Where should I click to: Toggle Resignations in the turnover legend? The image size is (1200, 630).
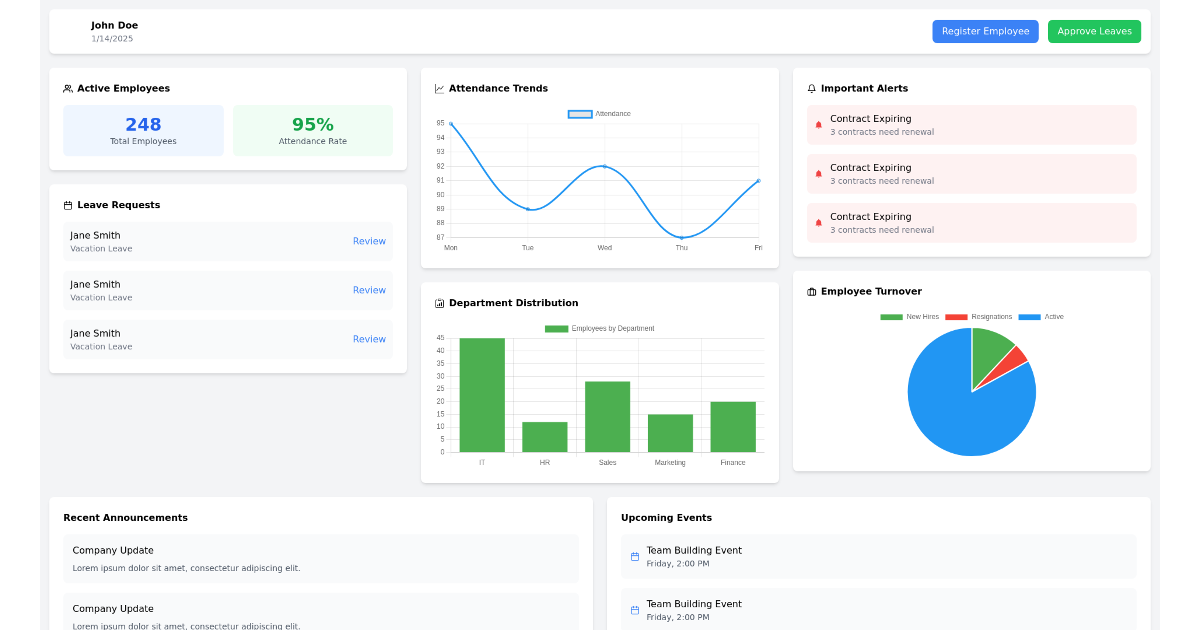(956, 316)
